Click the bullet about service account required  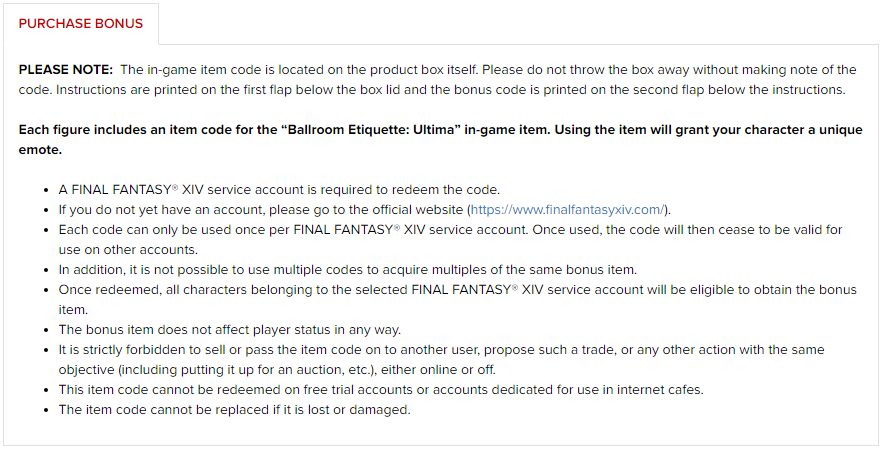(x=279, y=190)
